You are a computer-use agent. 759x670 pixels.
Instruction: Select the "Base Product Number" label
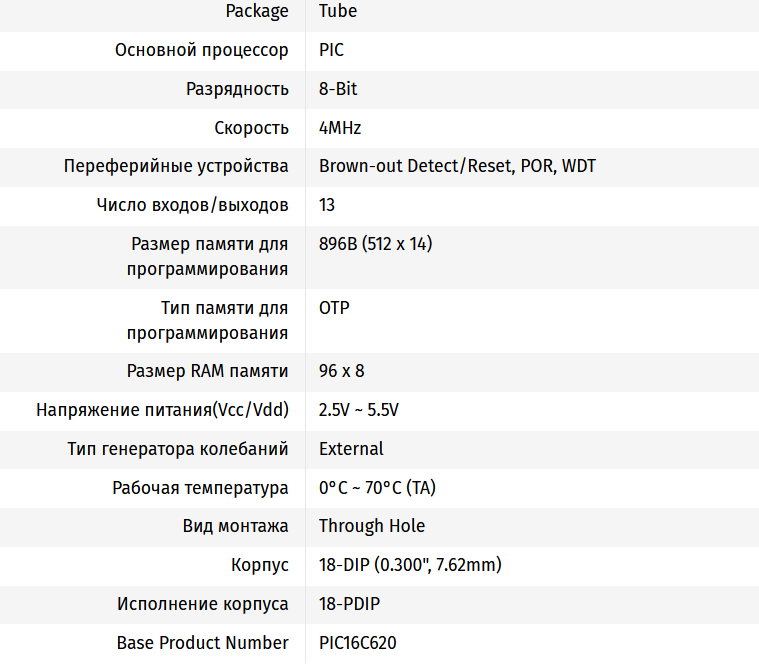pyautogui.click(x=202, y=643)
